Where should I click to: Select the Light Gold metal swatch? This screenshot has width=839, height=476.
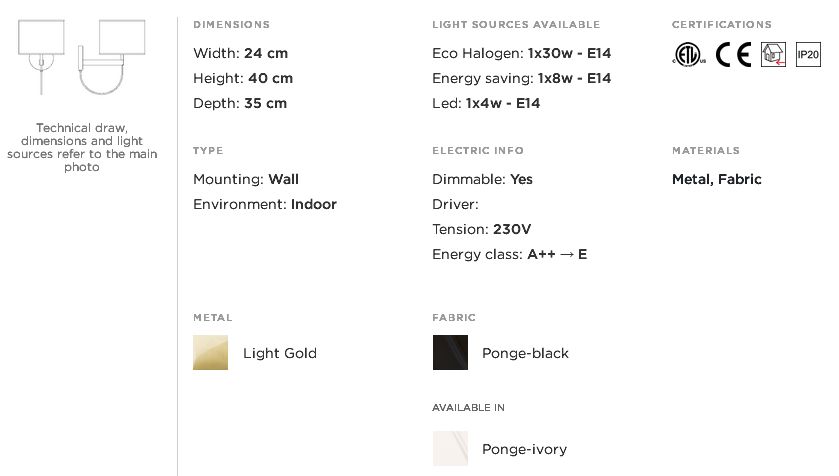click(210, 352)
